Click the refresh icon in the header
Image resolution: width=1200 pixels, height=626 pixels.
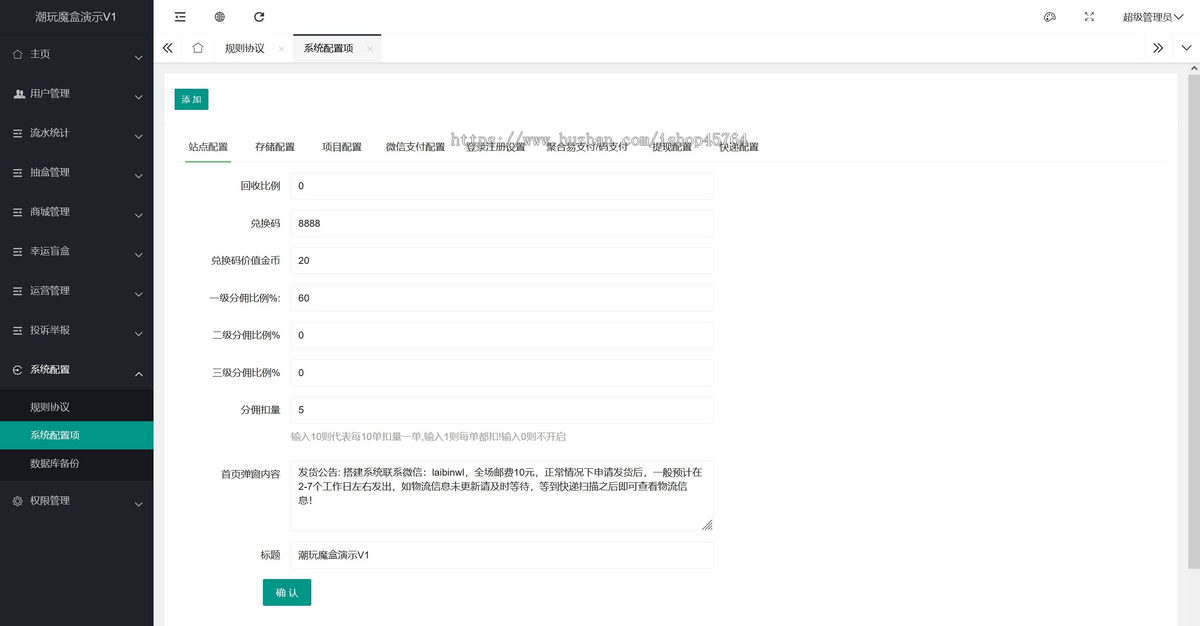[x=259, y=17]
